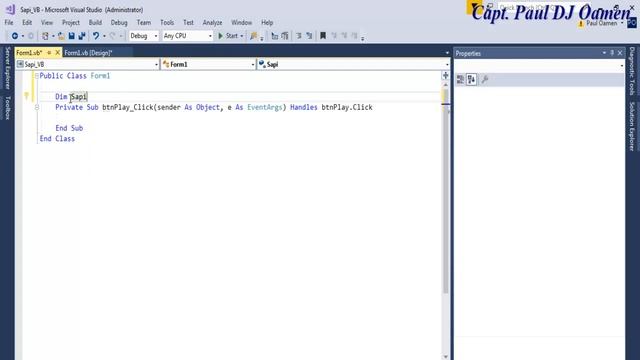Click the toolbar icon just left of the outdent icon
Image resolution: width=640 pixels, height=360 pixels.
point(285,36)
